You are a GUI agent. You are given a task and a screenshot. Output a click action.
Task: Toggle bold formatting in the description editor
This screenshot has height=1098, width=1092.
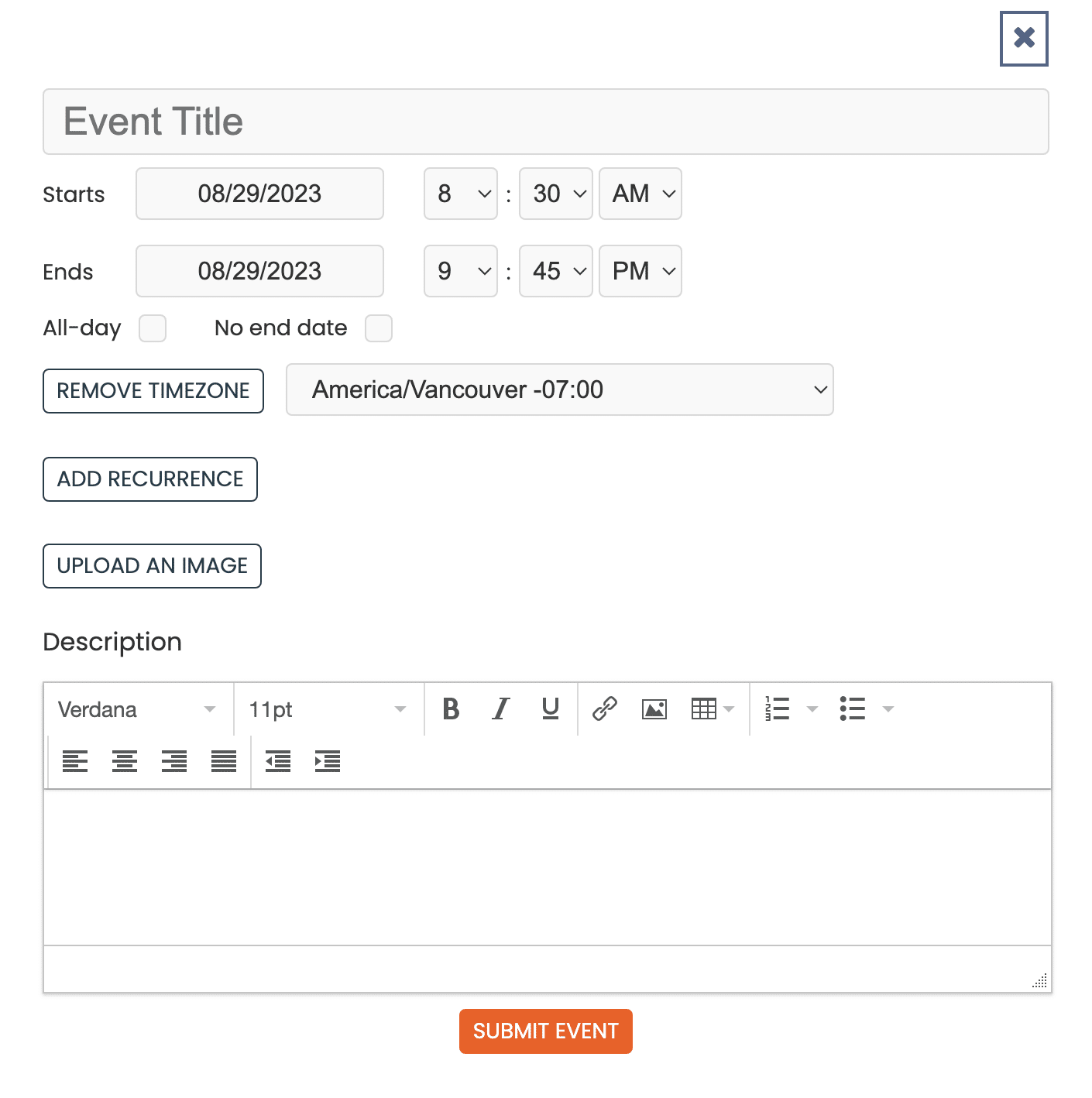coord(451,709)
